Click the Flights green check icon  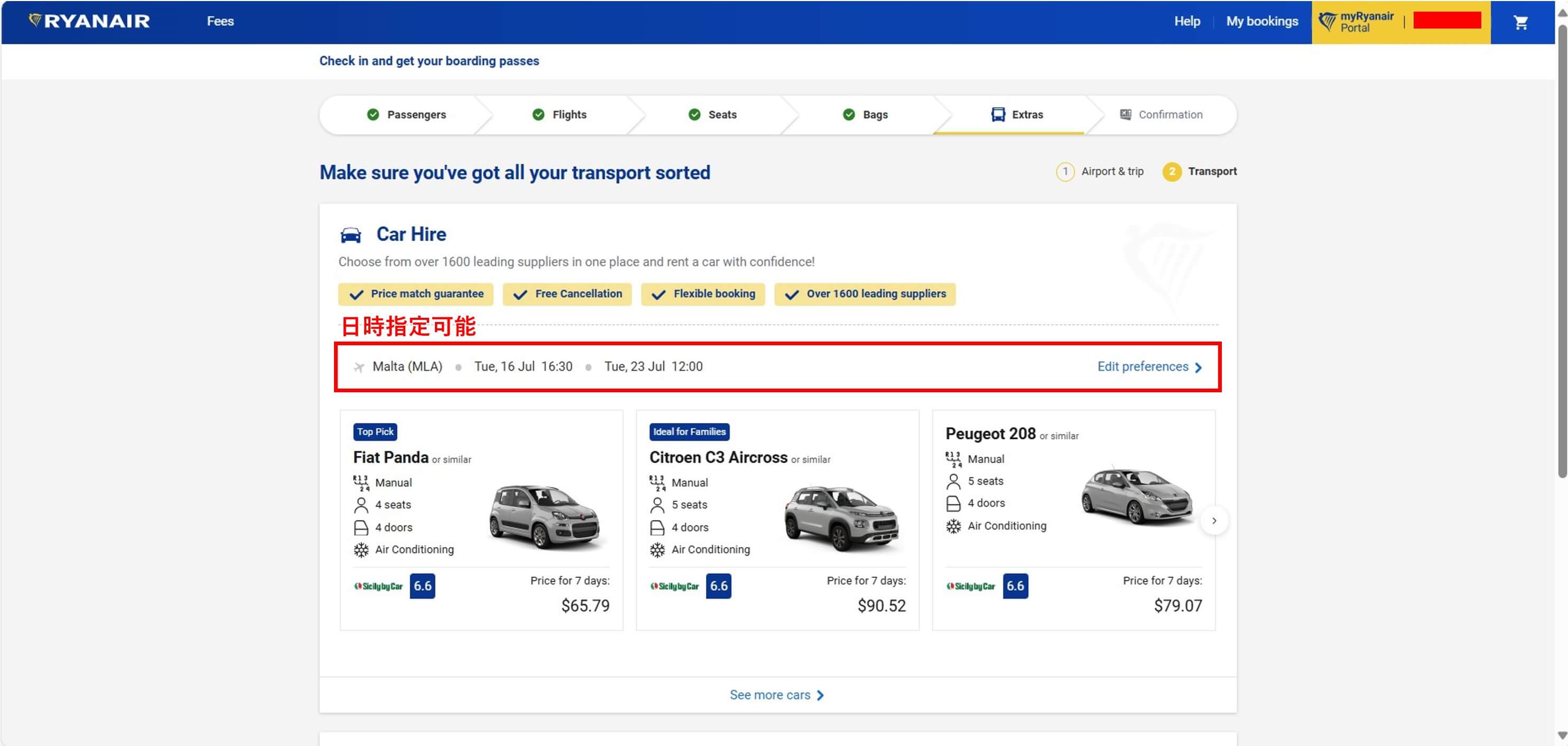(538, 115)
